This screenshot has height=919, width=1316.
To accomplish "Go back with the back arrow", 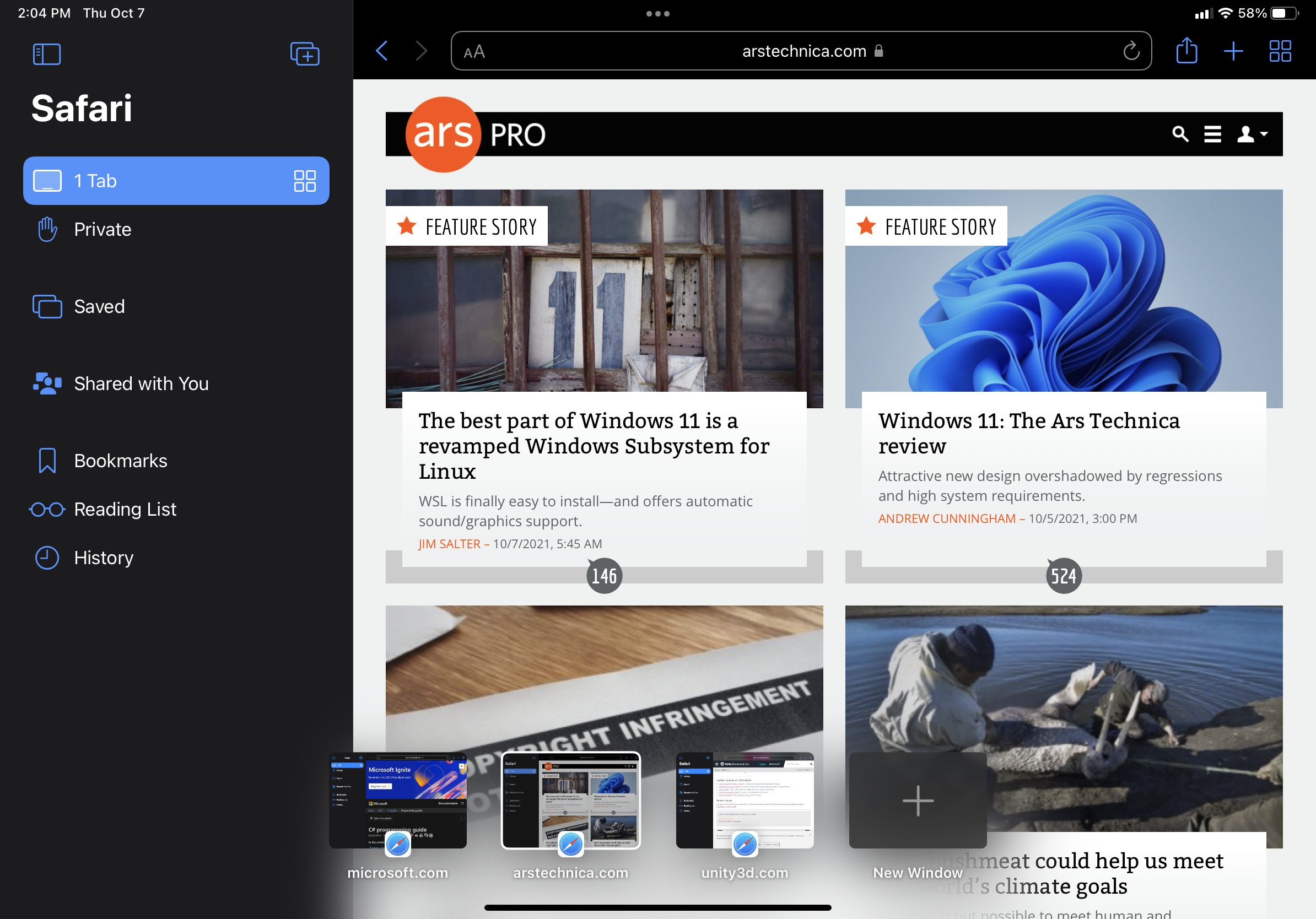I will pyautogui.click(x=382, y=51).
